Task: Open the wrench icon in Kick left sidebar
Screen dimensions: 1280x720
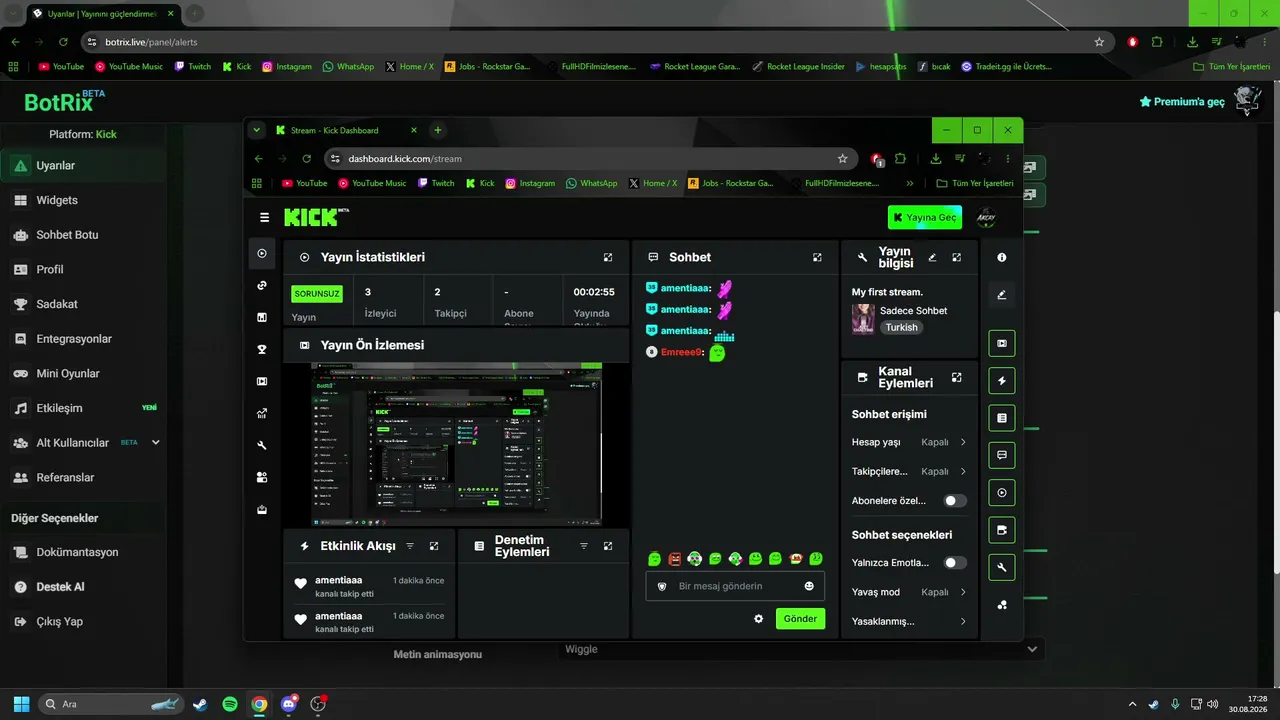Action: [262, 445]
